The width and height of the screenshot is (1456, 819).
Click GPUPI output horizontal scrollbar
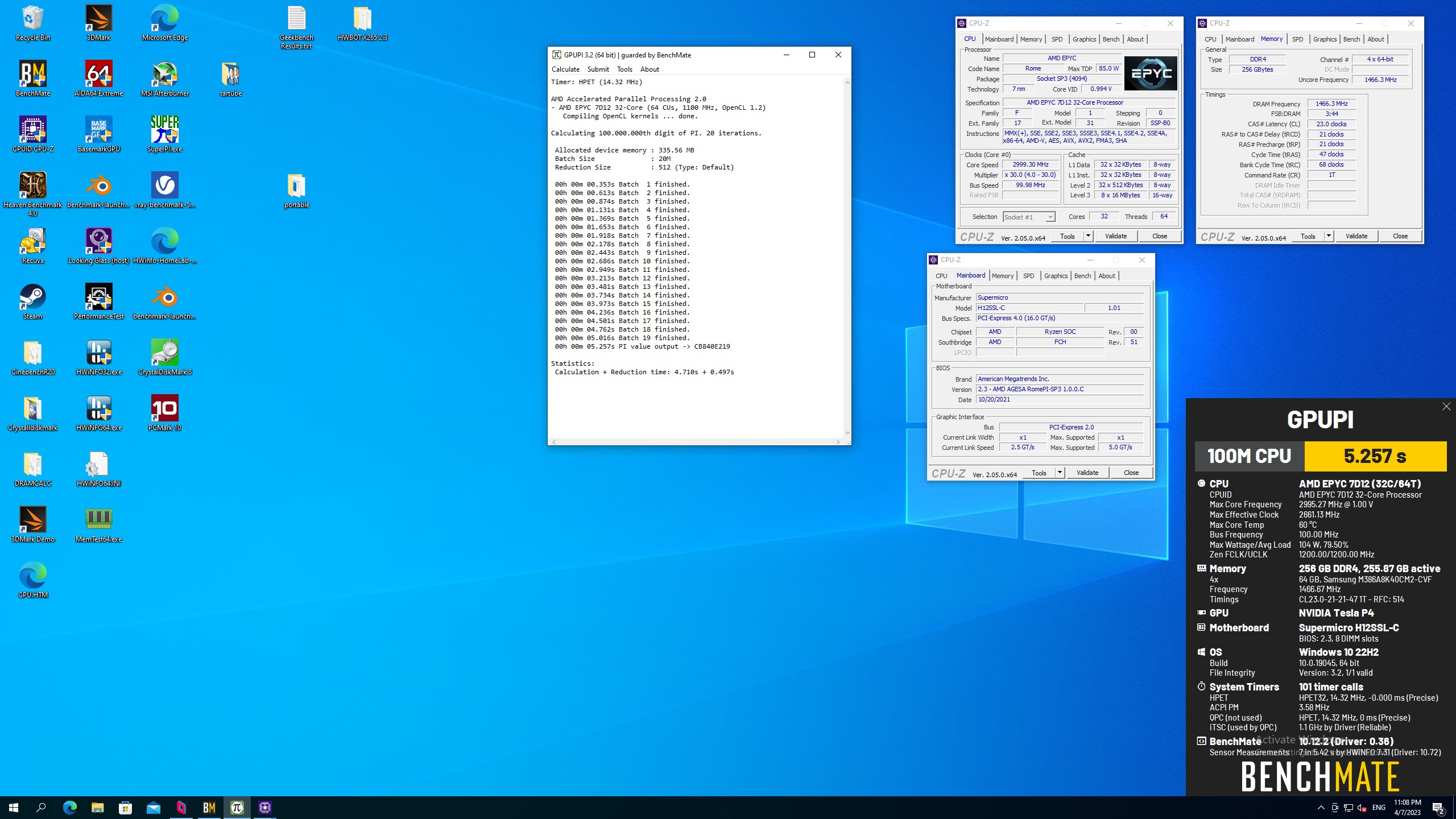pos(696,441)
